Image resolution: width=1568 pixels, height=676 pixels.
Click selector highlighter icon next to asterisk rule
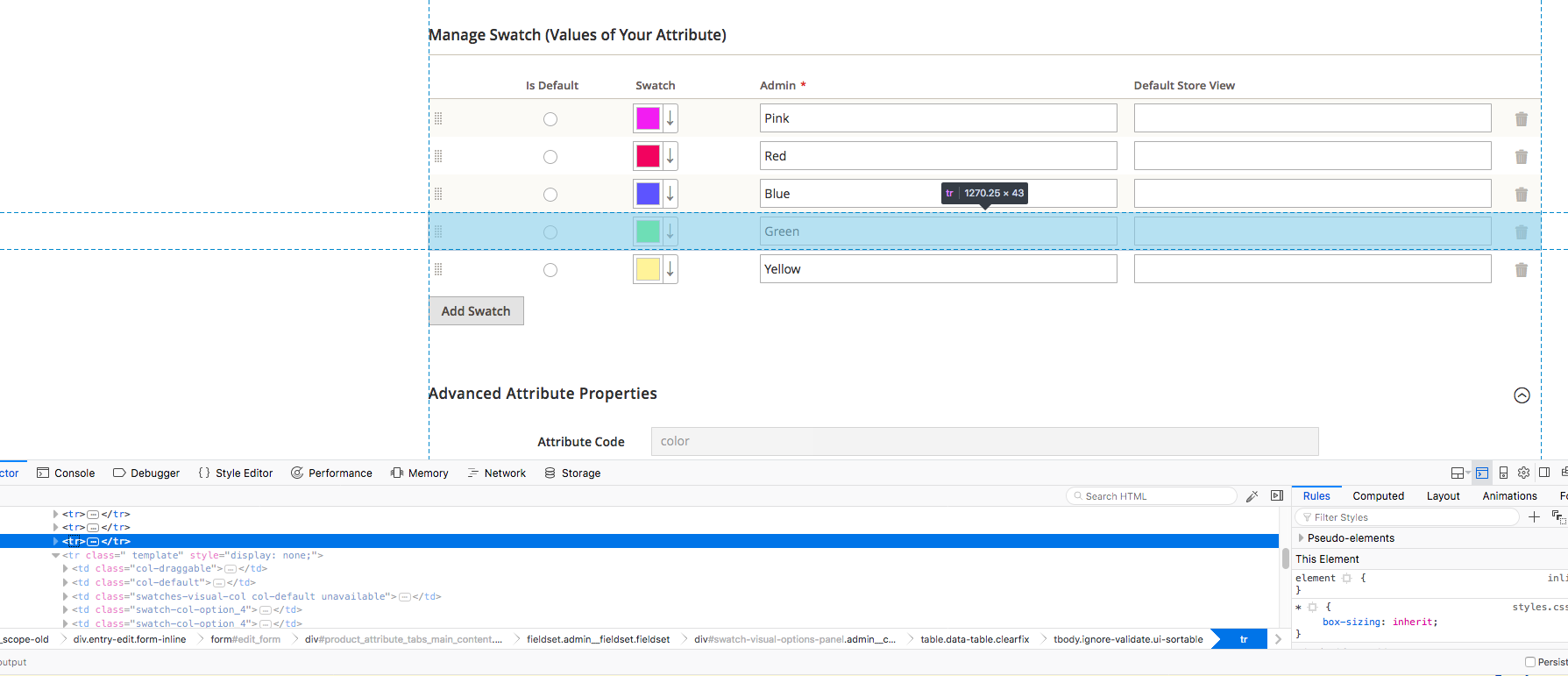[x=1313, y=607]
